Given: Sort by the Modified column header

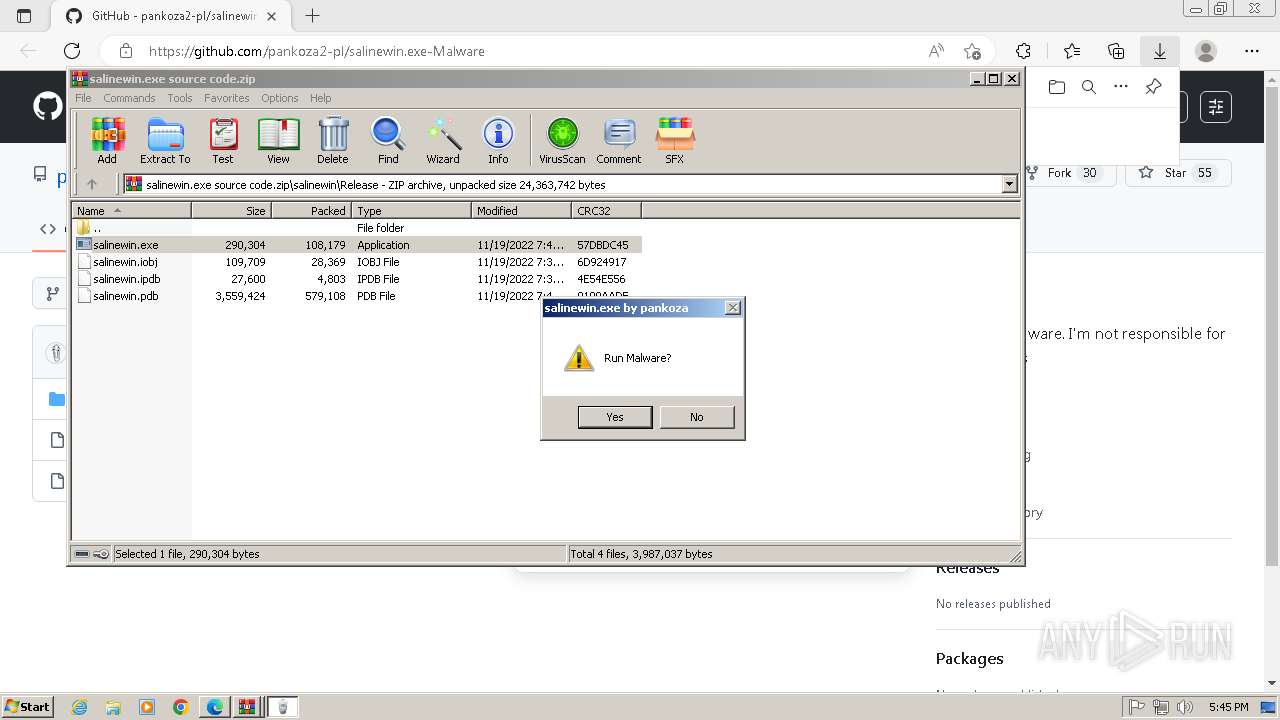Looking at the screenshot, I should pos(521,210).
